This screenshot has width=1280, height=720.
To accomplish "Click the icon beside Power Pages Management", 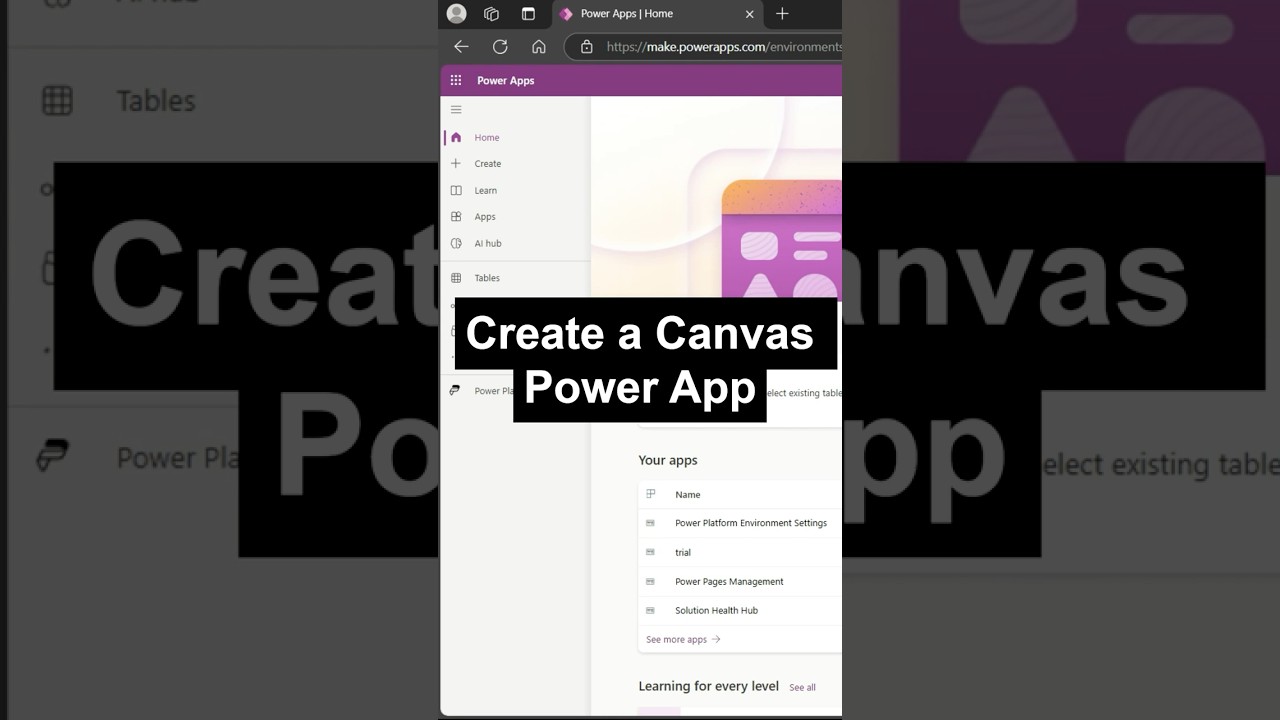I will pyautogui.click(x=650, y=582).
